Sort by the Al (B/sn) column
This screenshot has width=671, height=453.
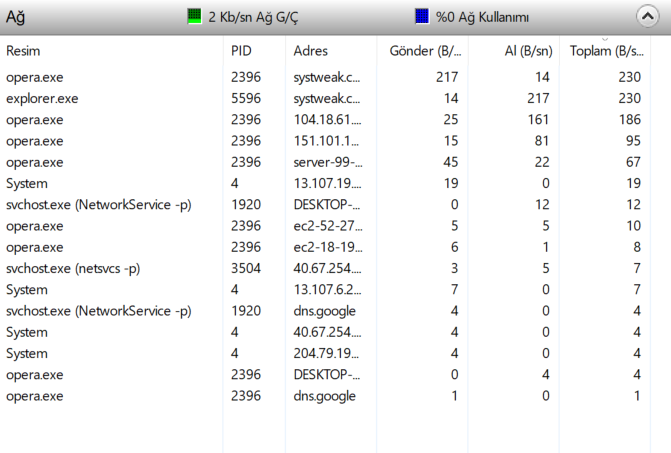coord(528,51)
